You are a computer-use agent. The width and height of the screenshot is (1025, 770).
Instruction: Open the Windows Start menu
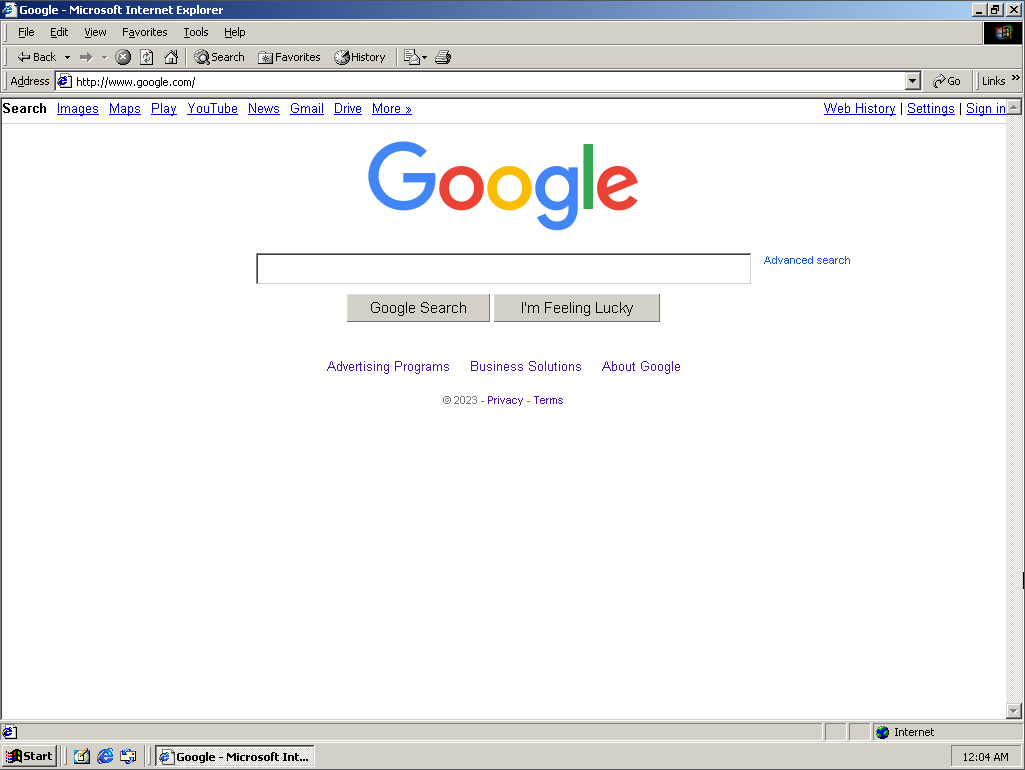tap(29, 756)
